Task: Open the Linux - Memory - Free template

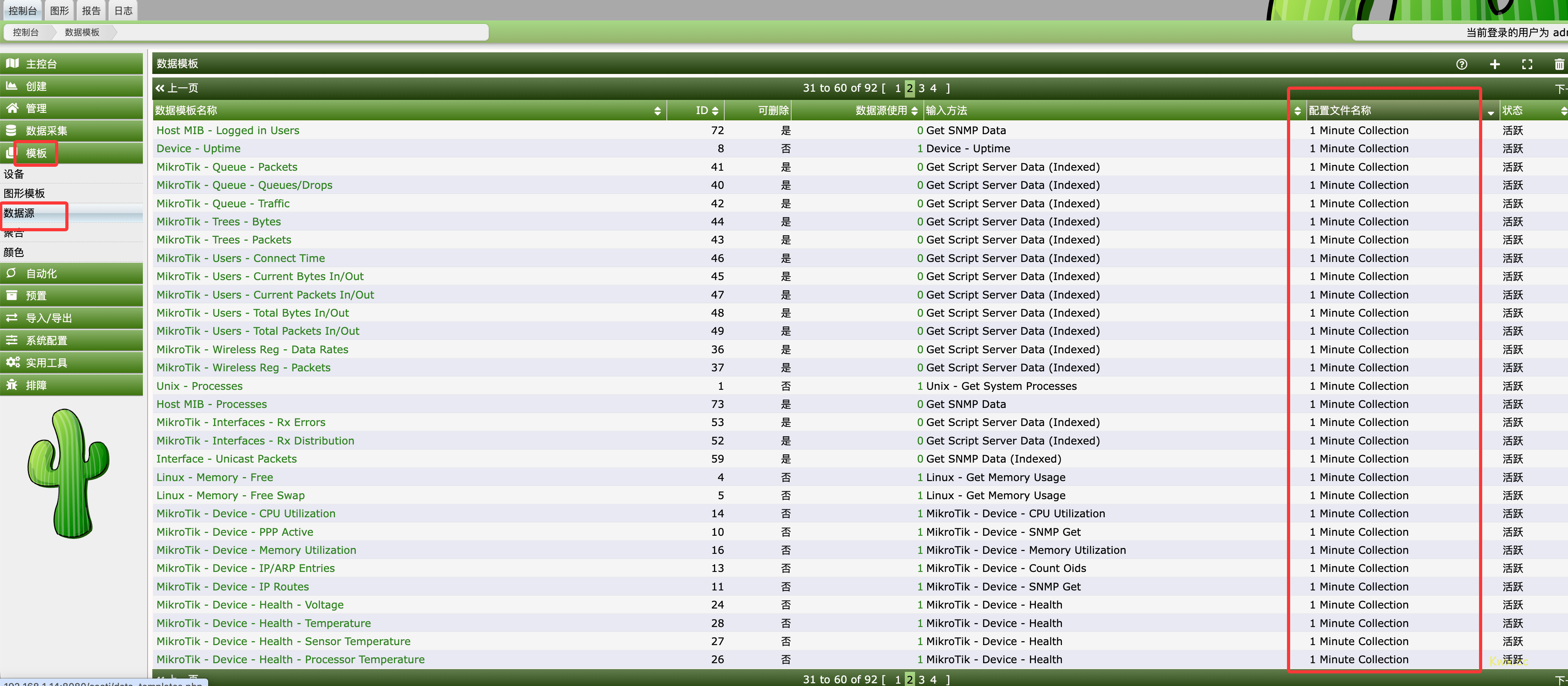Action: tap(215, 477)
